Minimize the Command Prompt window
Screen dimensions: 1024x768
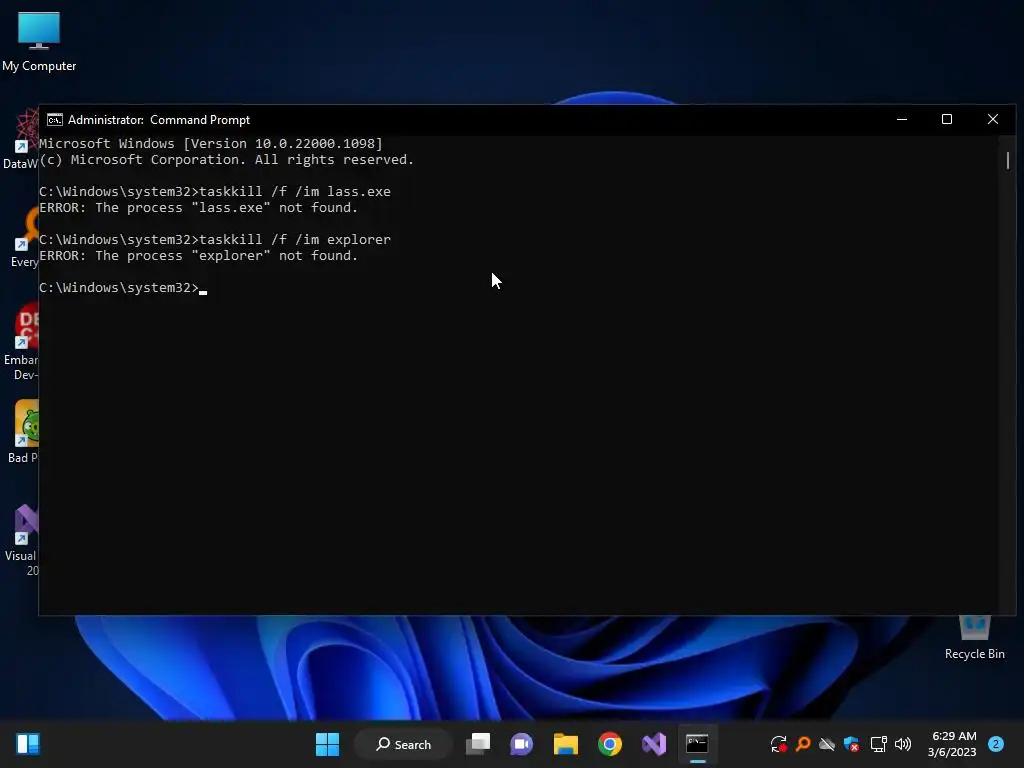tap(902, 120)
